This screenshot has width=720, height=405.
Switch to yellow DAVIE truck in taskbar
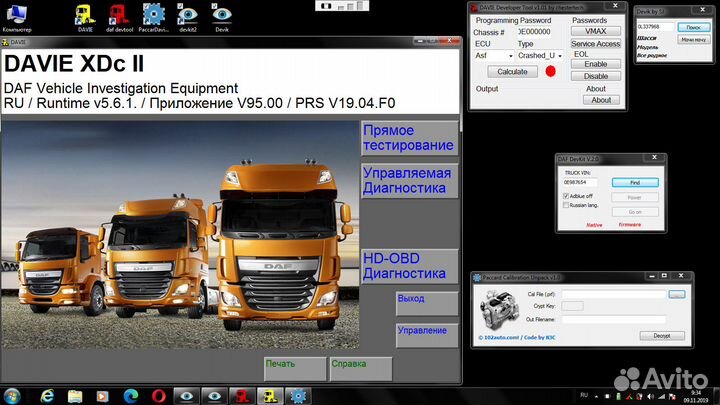pyautogui.click(x=270, y=396)
